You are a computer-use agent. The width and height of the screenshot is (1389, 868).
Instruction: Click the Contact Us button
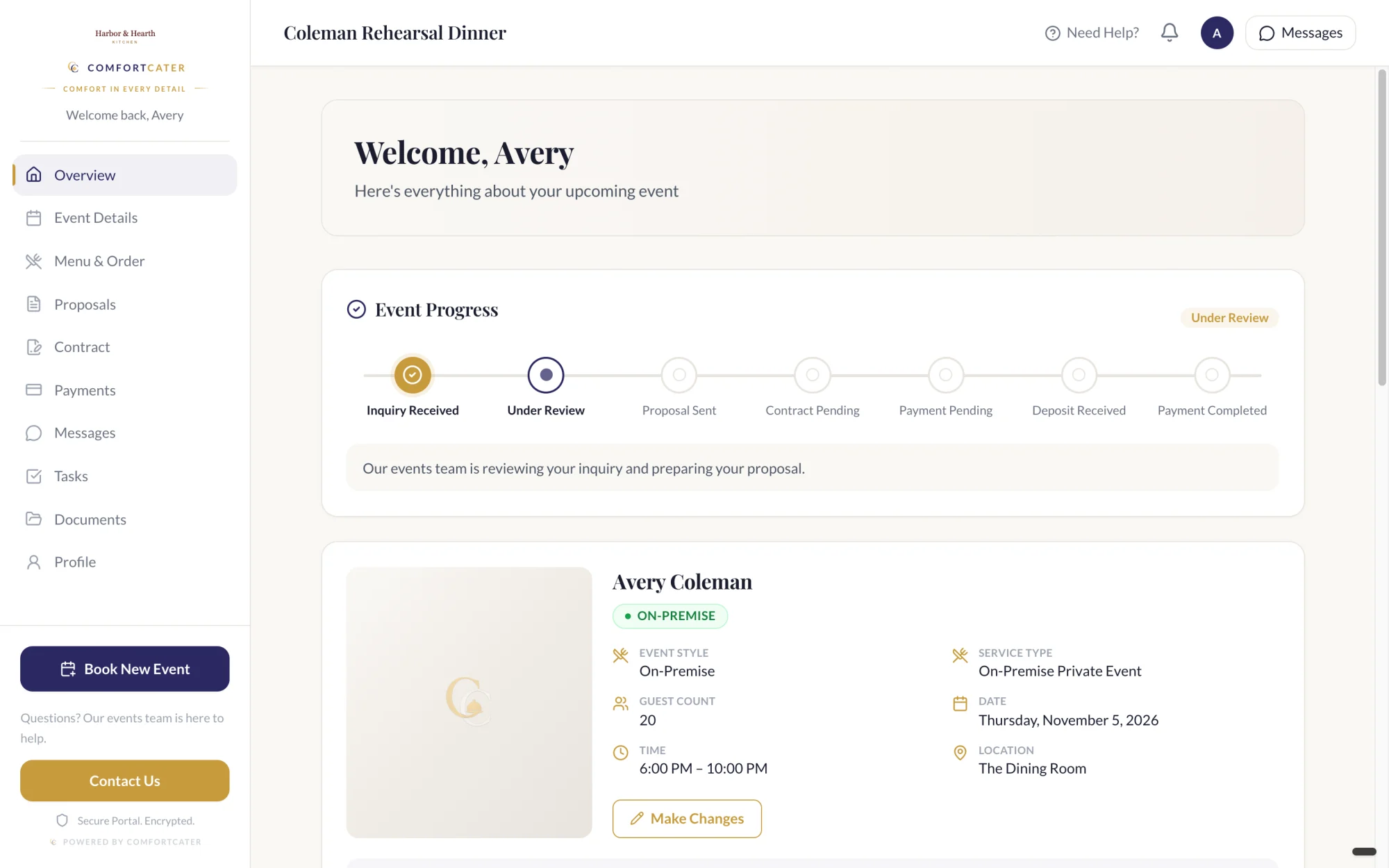[125, 781]
